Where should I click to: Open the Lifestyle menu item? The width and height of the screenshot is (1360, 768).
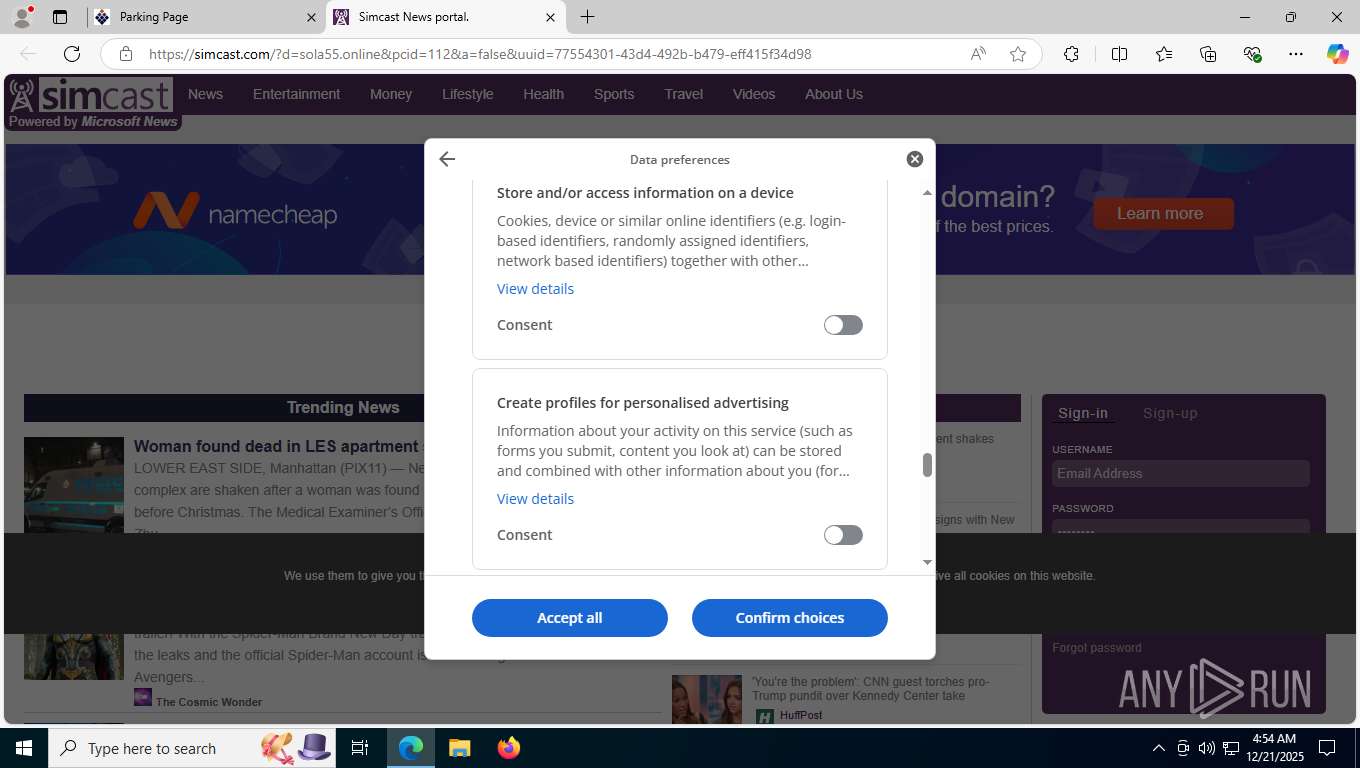(x=468, y=94)
